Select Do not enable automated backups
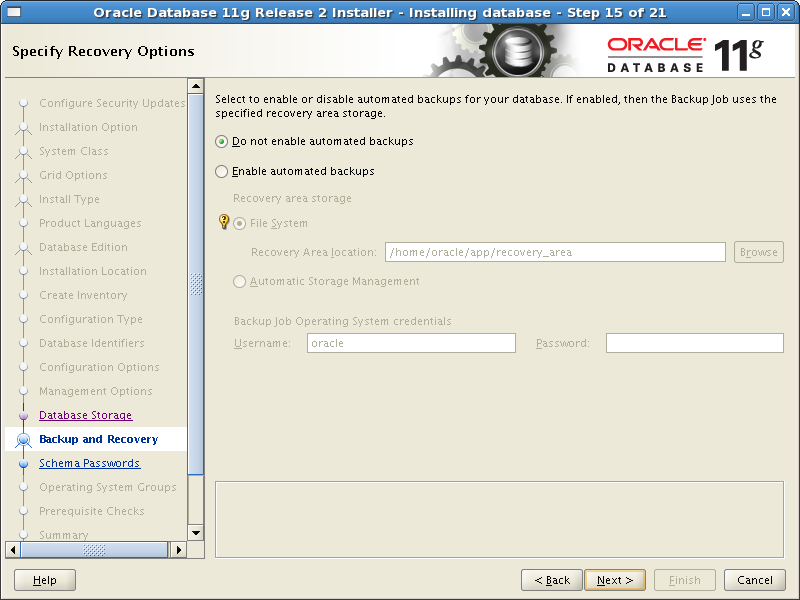Screen dimensions: 800x600 click(221, 141)
